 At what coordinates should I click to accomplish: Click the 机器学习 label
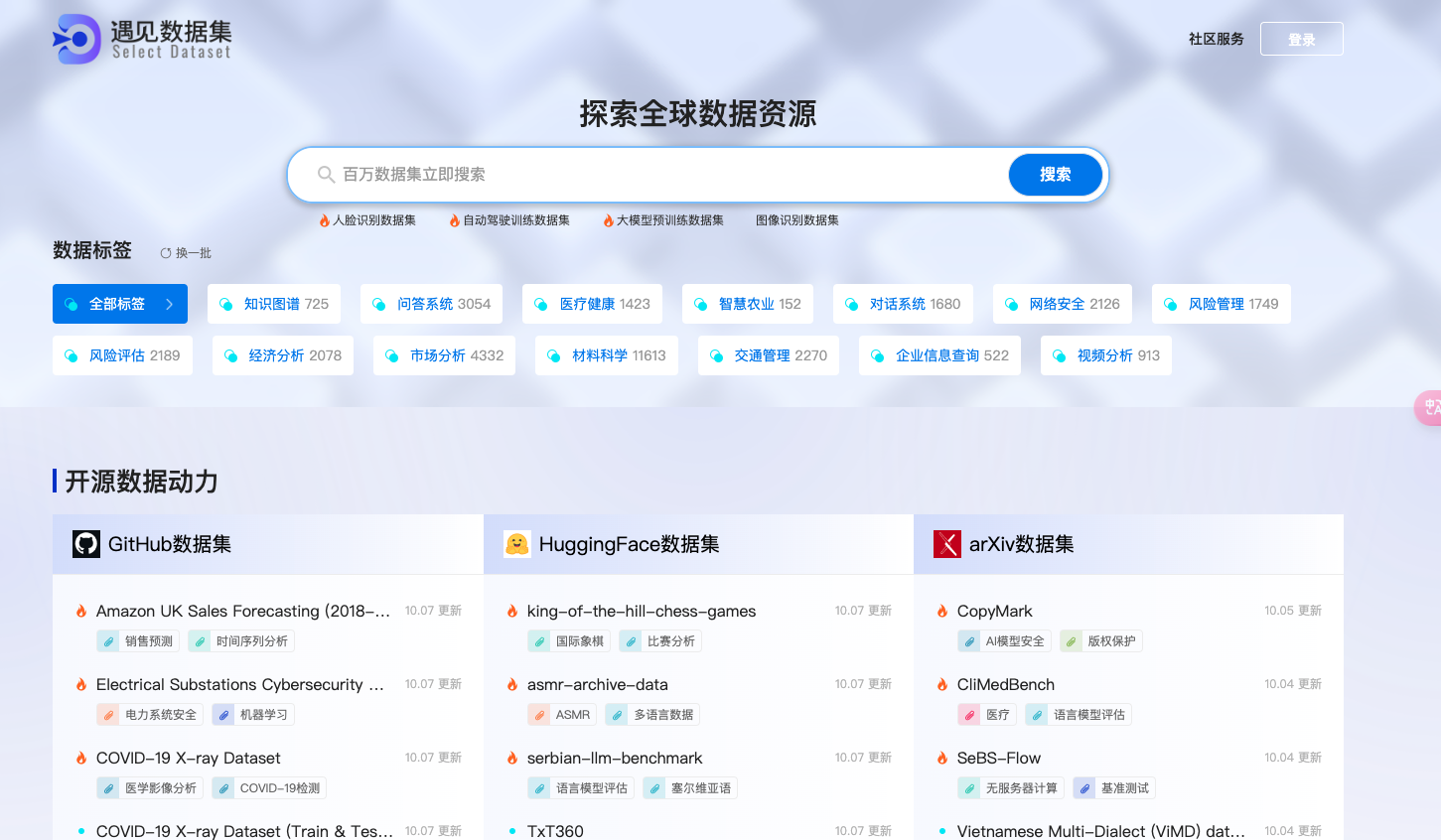click(x=253, y=715)
